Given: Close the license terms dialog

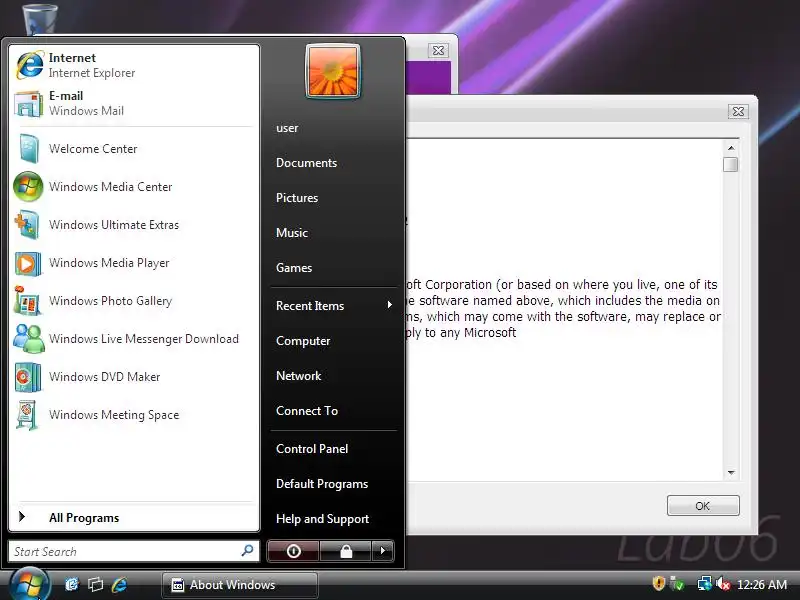Looking at the screenshot, I should (738, 112).
